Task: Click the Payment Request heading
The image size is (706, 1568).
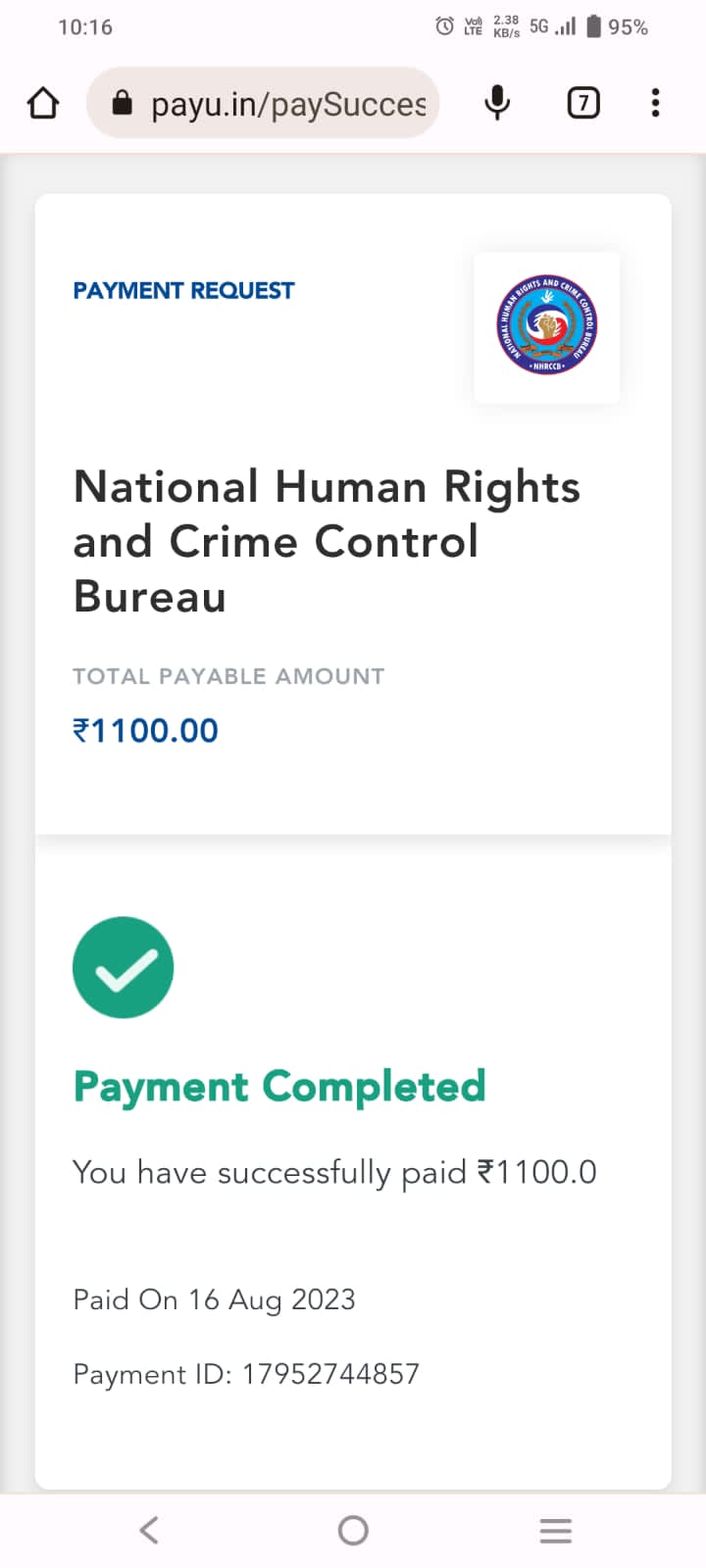Action: click(183, 290)
